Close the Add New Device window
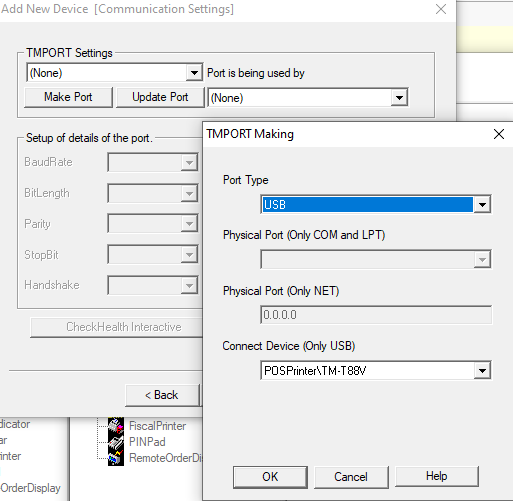Screen dimensions: 513x501 [x=441, y=9]
